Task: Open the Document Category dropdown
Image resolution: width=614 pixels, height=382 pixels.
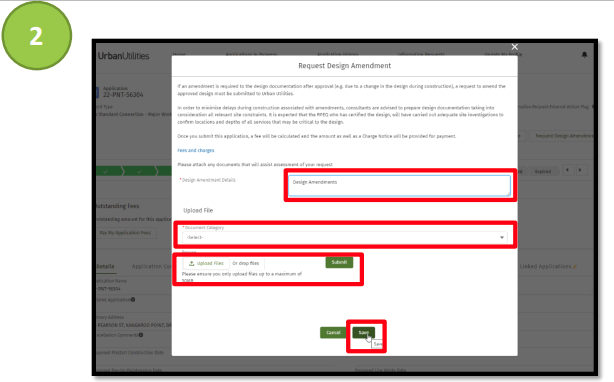Action: click(345, 237)
